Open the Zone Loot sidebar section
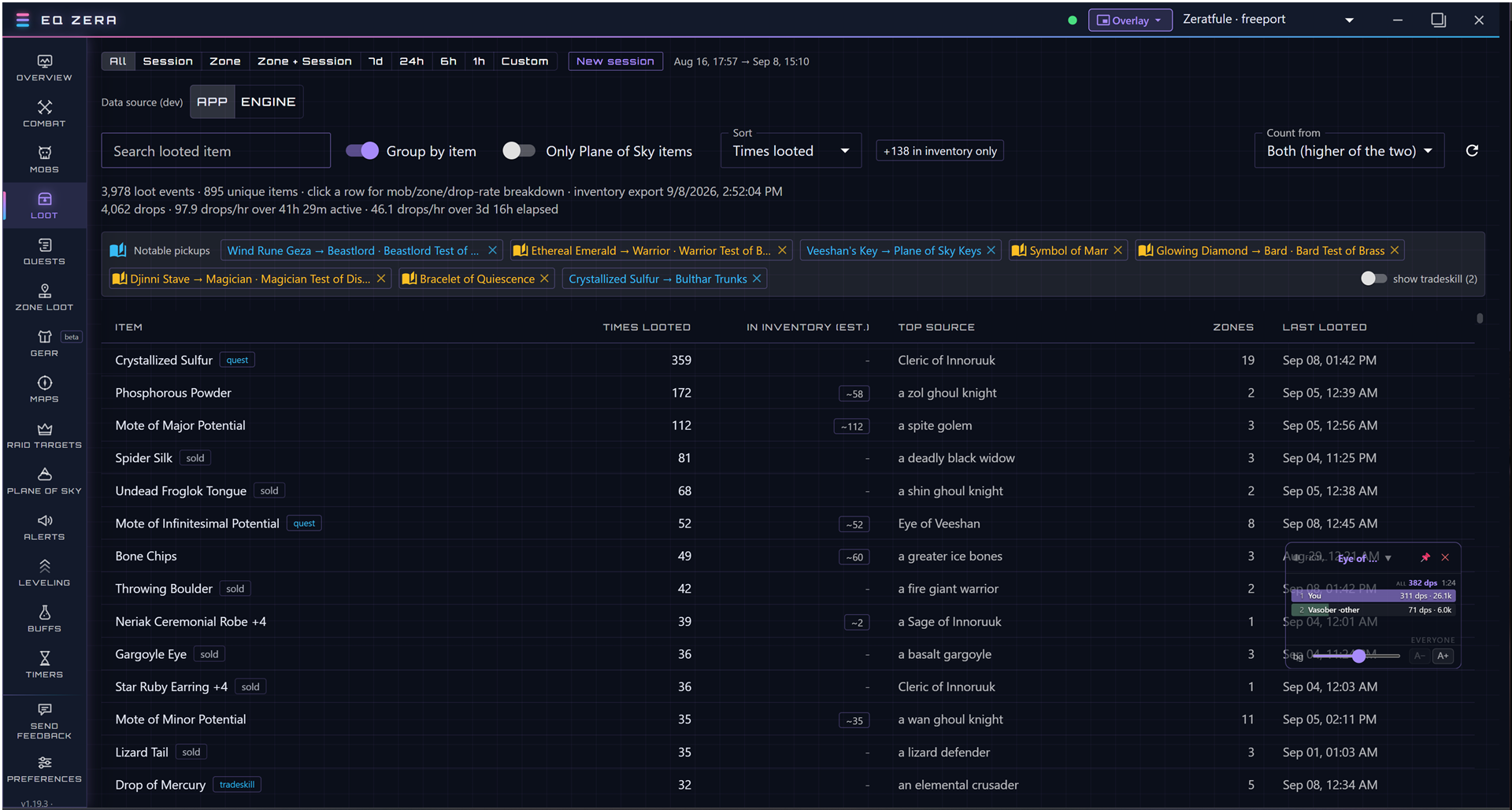This screenshot has width=1512, height=810. tap(44, 298)
